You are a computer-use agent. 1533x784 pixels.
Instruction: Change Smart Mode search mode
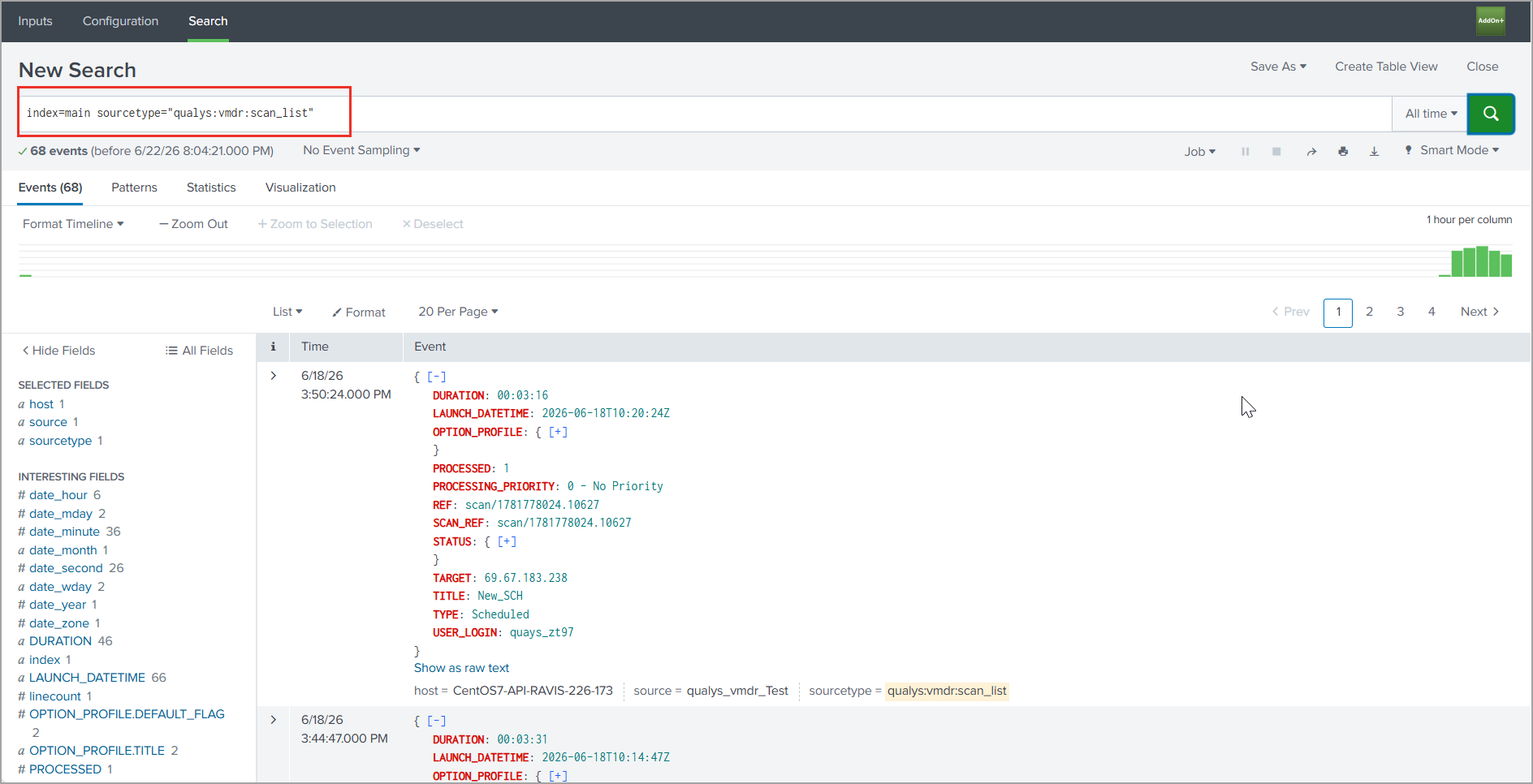[x=1452, y=150]
